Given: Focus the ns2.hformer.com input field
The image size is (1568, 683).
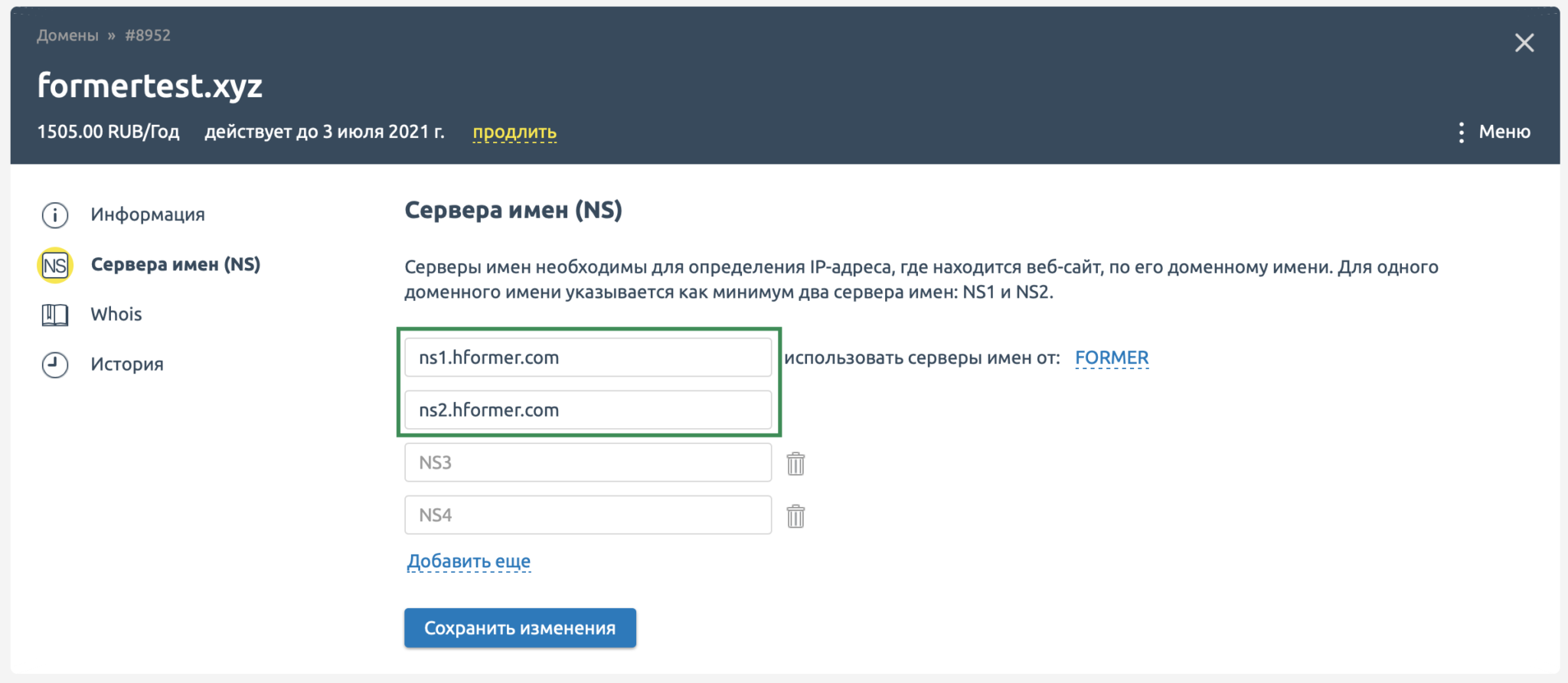Looking at the screenshot, I should (588, 410).
